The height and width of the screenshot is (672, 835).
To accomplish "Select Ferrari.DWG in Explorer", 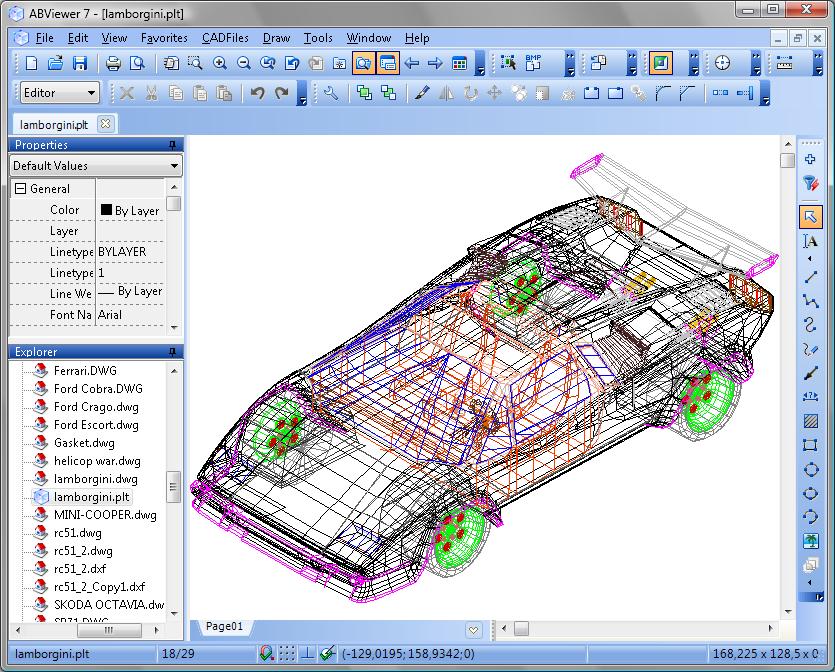I will click(x=85, y=371).
